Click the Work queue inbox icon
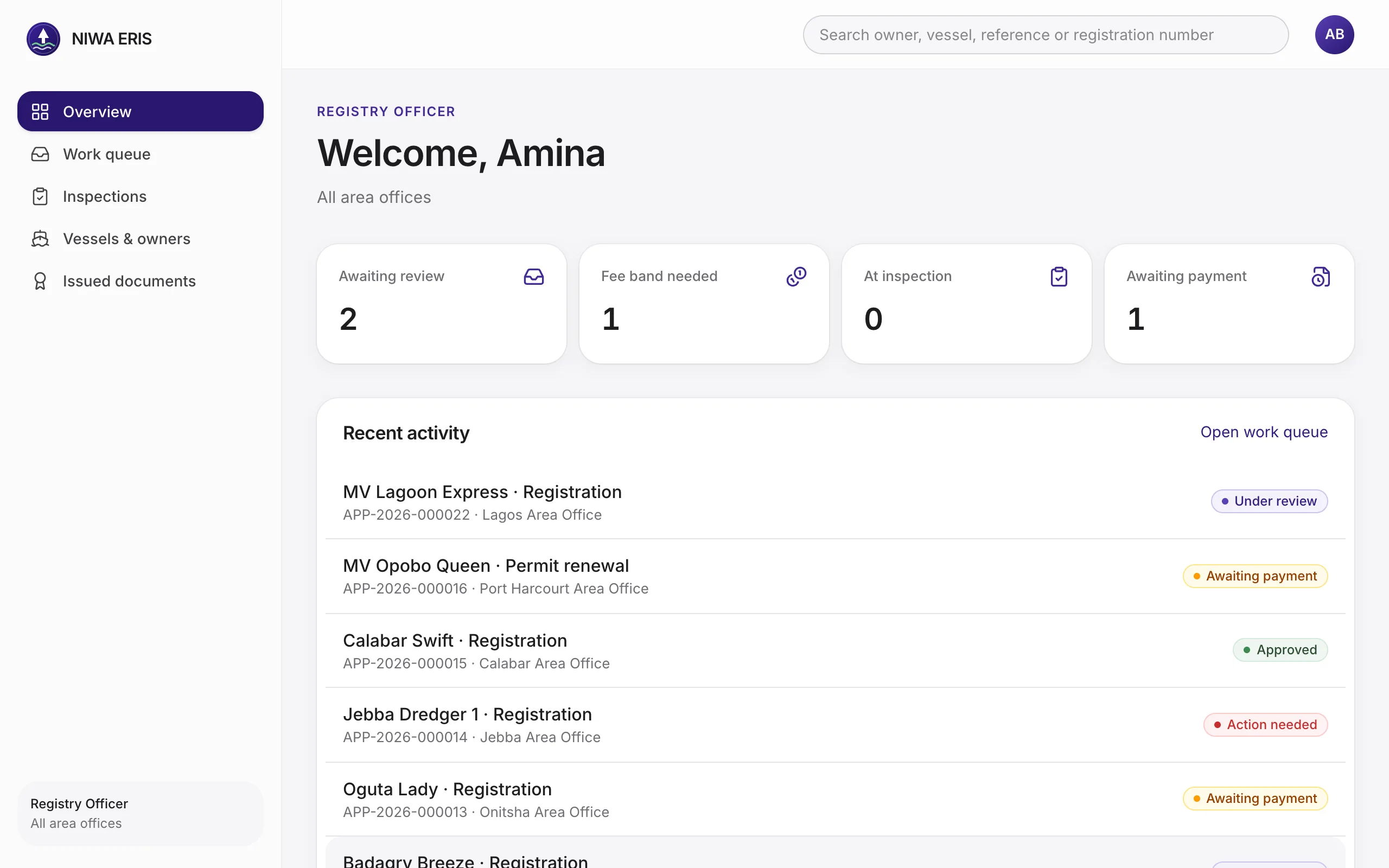The image size is (1389, 868). click(40, 154)
